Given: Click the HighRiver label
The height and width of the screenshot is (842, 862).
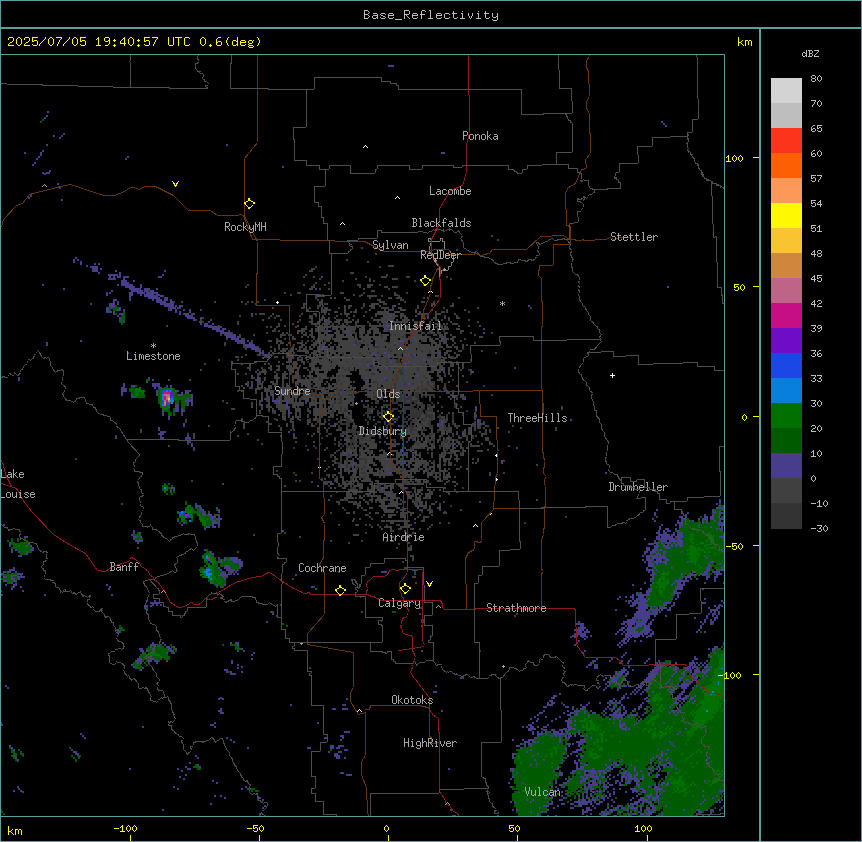Looking at the screenshot, I should pos(430,743).
